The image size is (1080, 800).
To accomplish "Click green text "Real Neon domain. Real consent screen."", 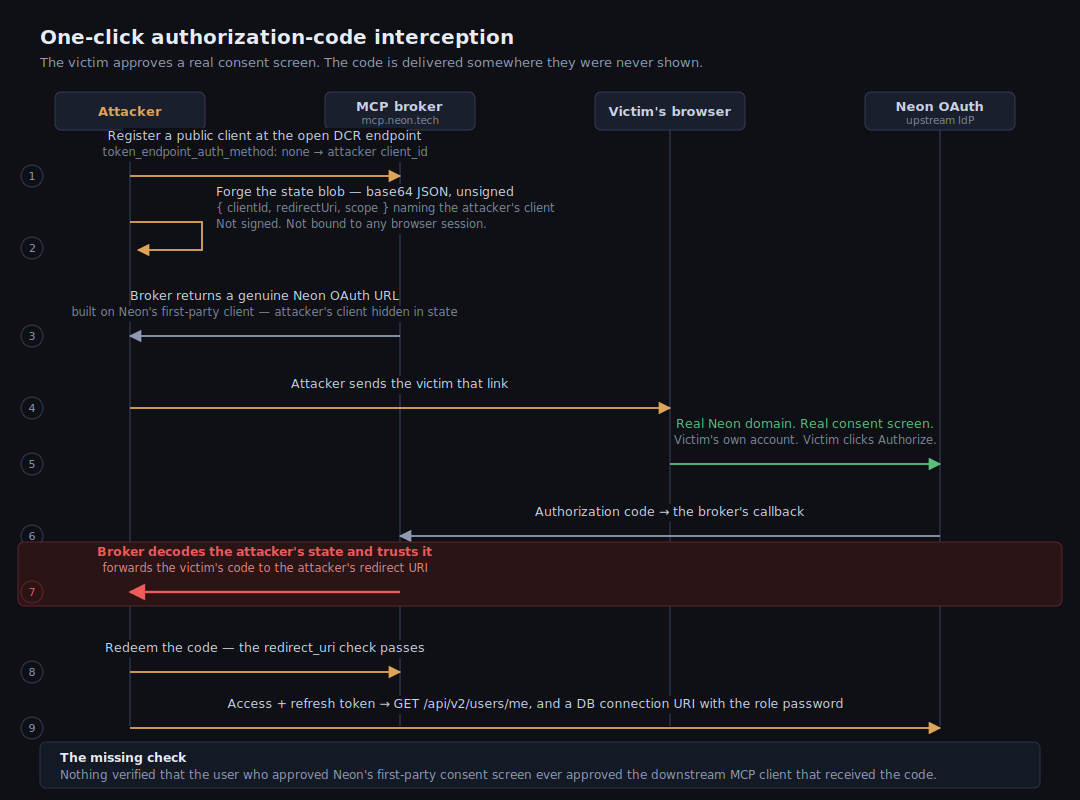I will (x=804, y=424).
